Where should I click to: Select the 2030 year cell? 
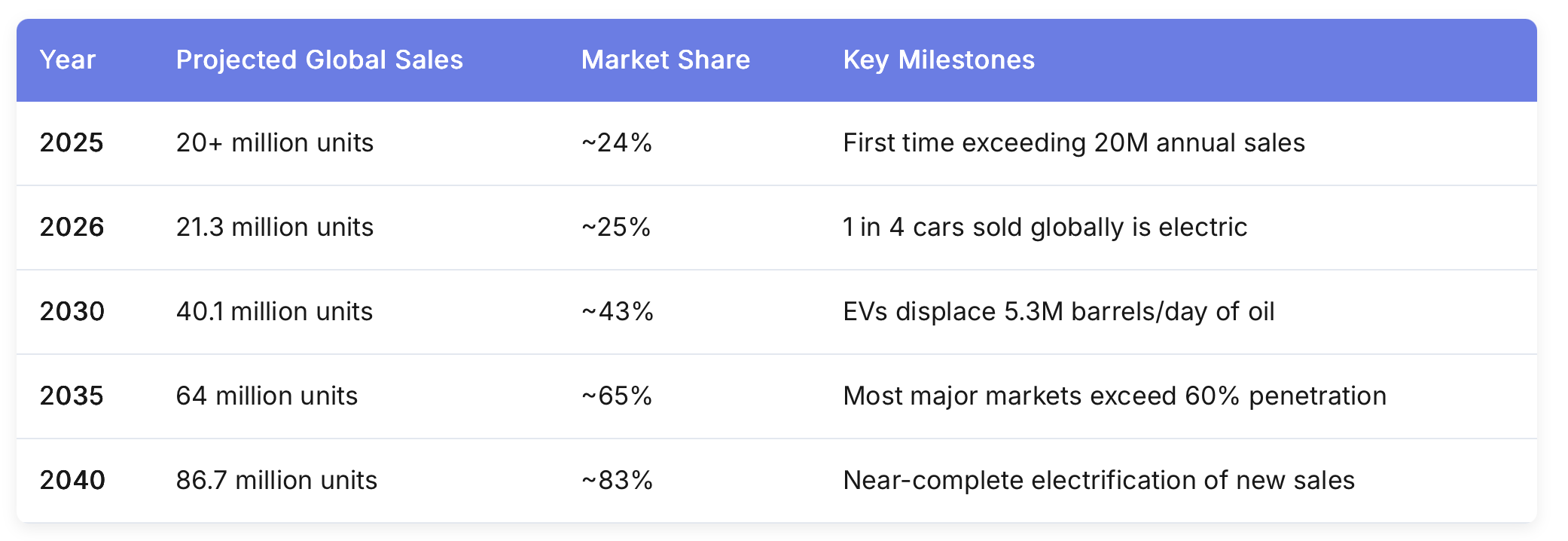point(72,312)
